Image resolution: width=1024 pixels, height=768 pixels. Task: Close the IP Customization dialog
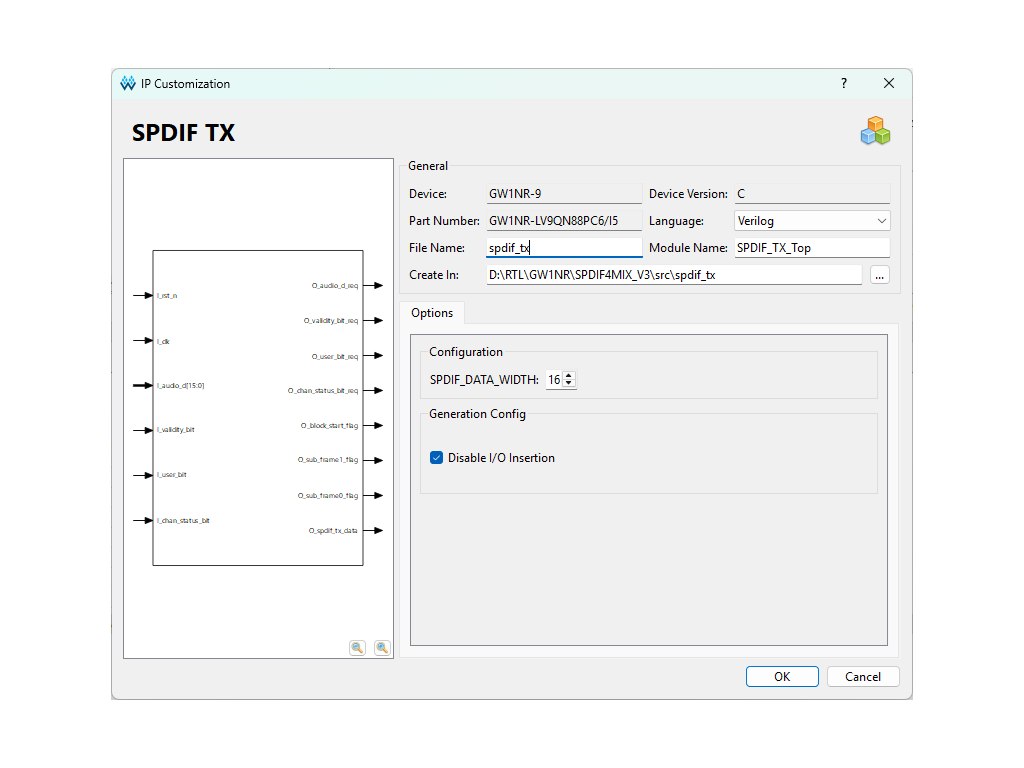point(889,84)
